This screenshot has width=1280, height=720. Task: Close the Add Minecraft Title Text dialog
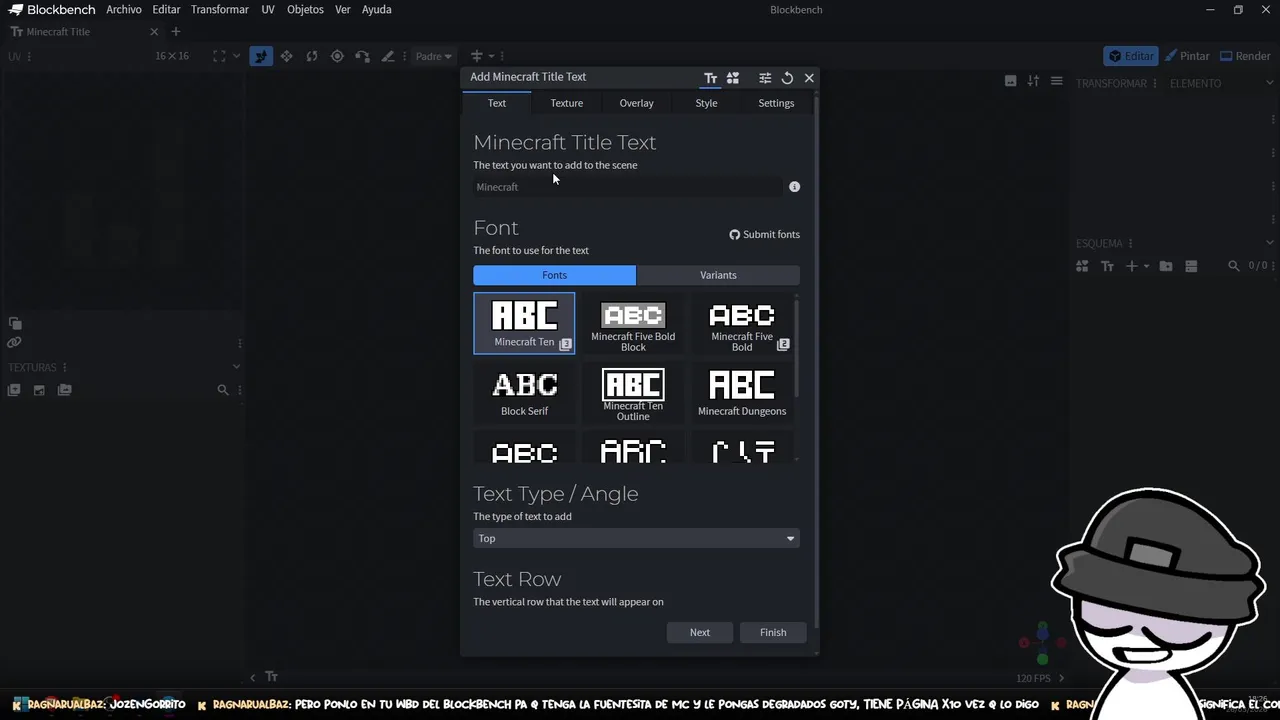tap(809, 78)
